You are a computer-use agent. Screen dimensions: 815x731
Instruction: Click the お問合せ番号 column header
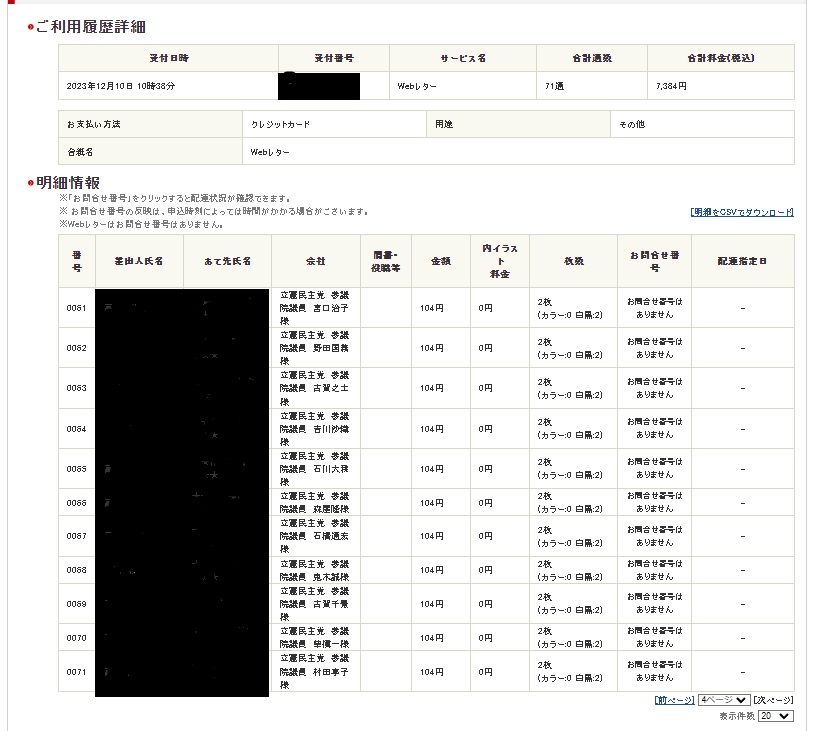tap(654, 261)
